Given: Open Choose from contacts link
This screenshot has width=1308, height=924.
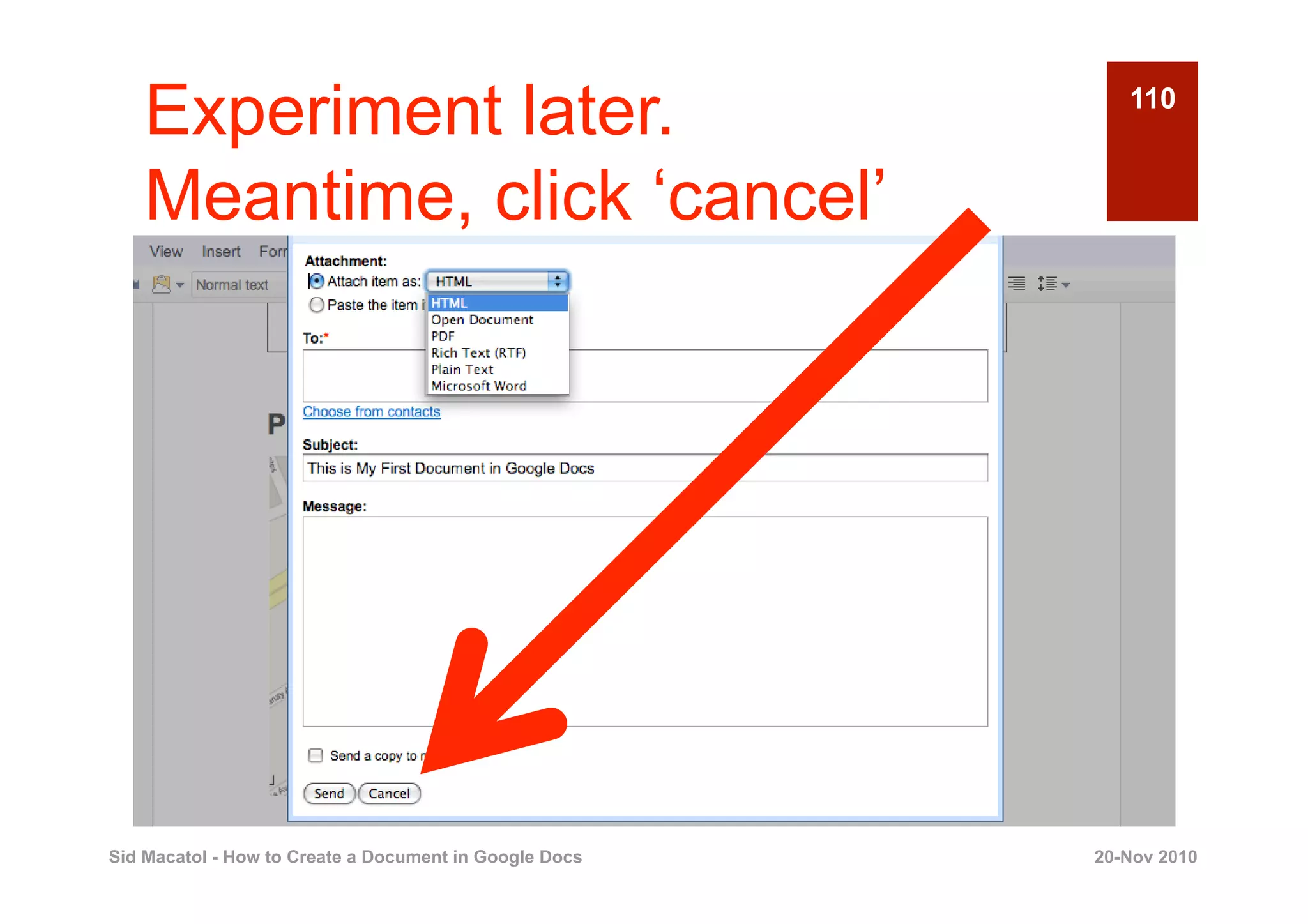Looking at the screenshot, I should tap(371, 412).
